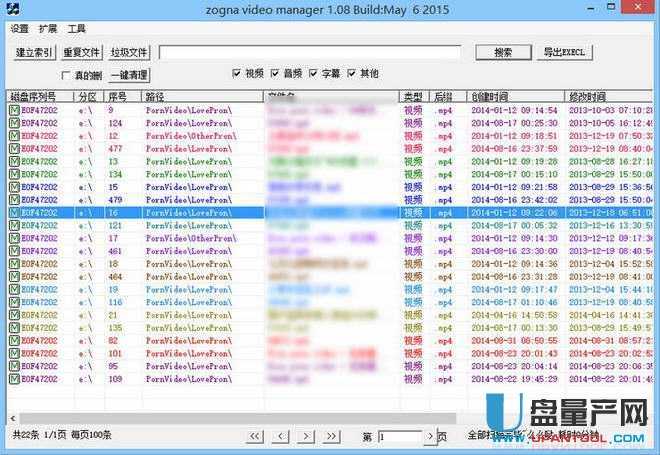
Task: Export results with 导出EXECL button
Action: click(564, 53)
